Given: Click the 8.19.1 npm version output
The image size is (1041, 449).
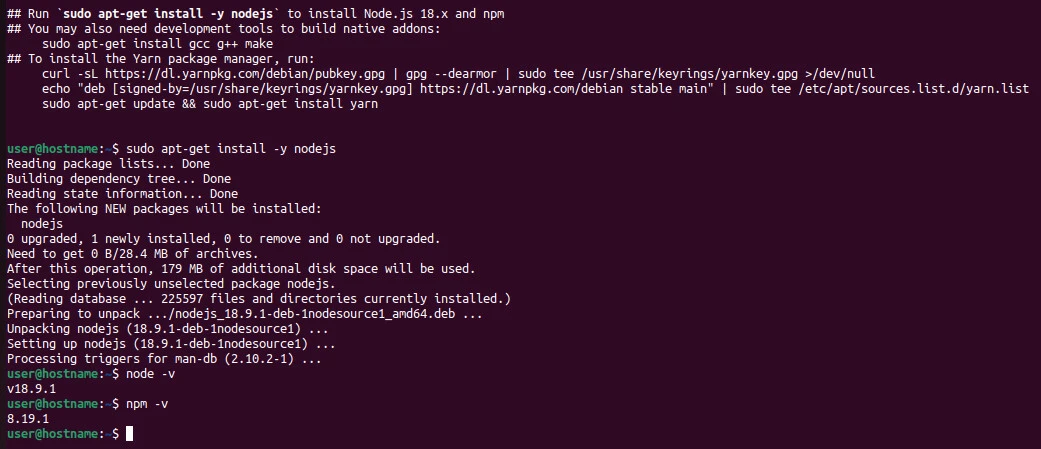Looking at the screenshot, I should coord(28,419).
